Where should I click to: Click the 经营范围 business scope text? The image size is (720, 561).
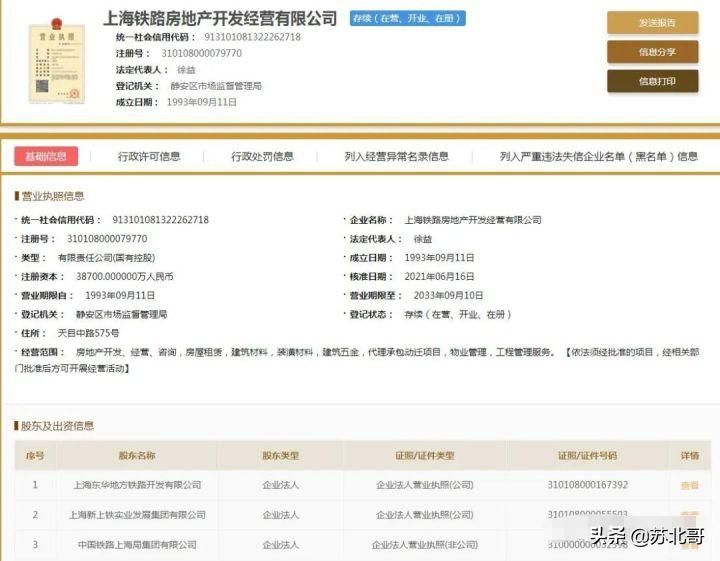click(357, 360)
